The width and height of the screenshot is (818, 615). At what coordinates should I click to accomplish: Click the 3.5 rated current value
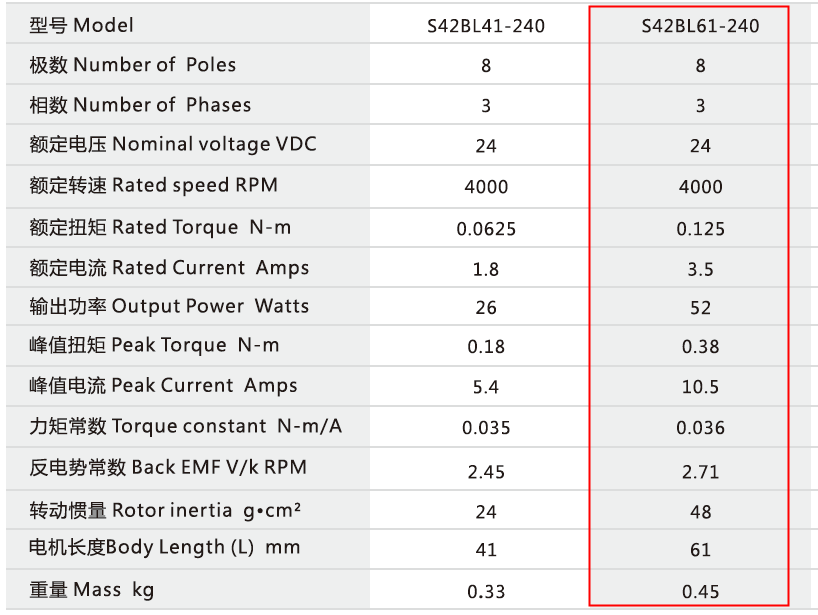(x=700, y=269)
